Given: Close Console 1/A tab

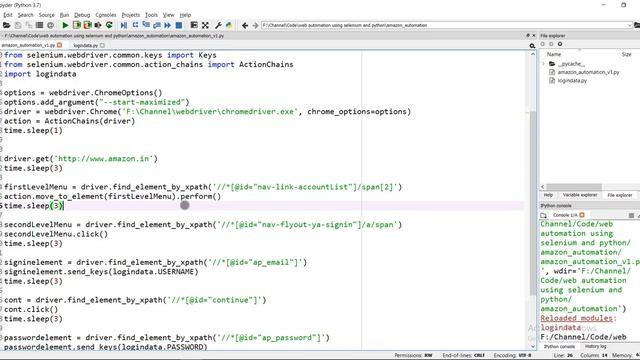Looking at the screenshot, I should [582, 215].
